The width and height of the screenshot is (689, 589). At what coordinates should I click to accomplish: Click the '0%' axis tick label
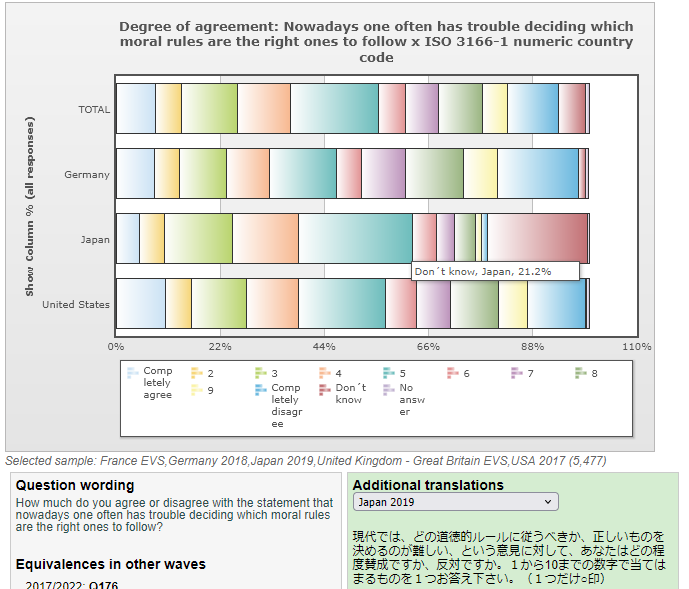coord(116,346)
